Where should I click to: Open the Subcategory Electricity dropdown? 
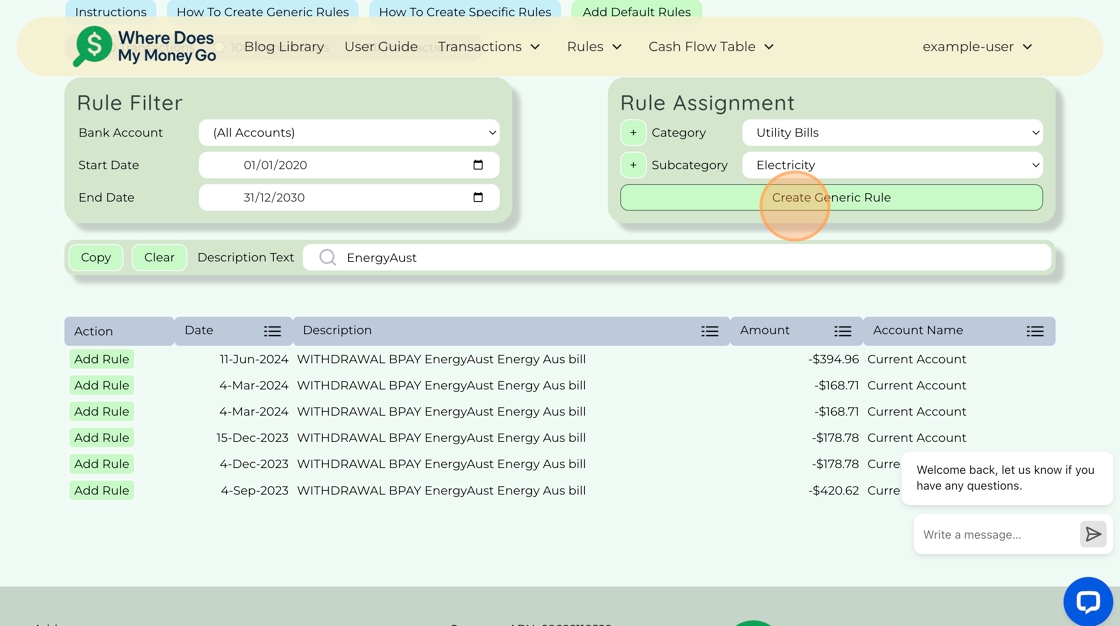(x=892, y=165)
